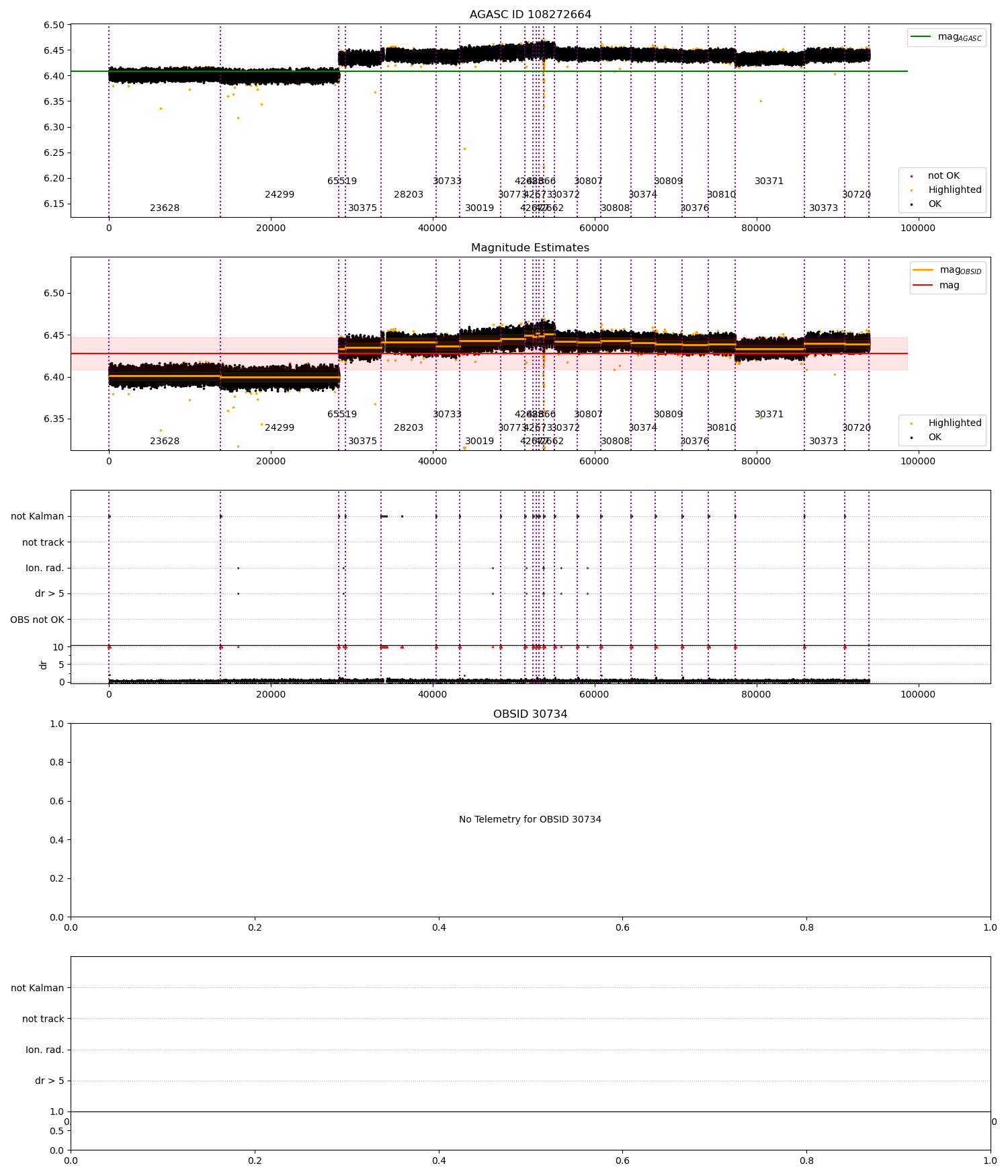Click 'Highlighted' legend entry in AGASC ID plot
1008x1176 pixels.
pos(946,190)
